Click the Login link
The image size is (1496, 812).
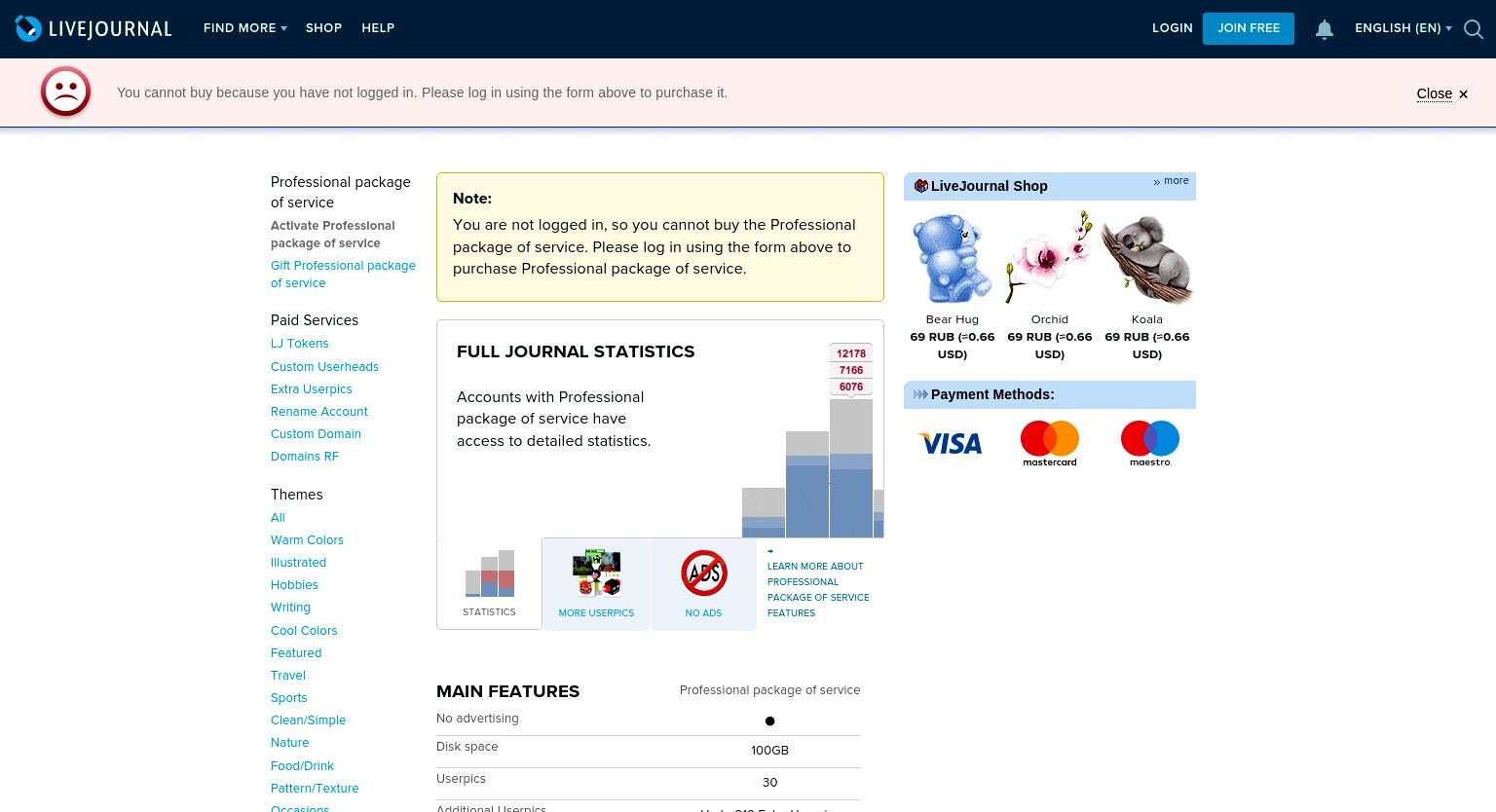1172,28
